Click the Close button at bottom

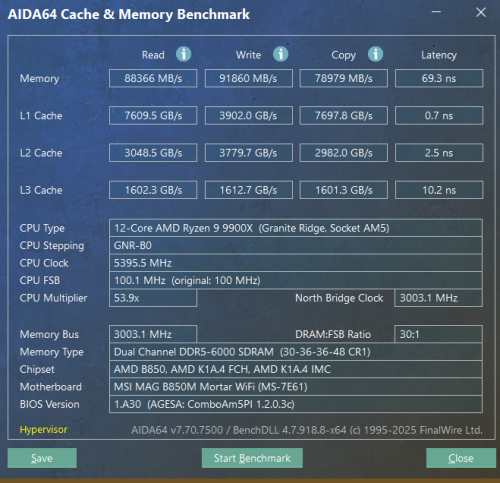(461, 458)
